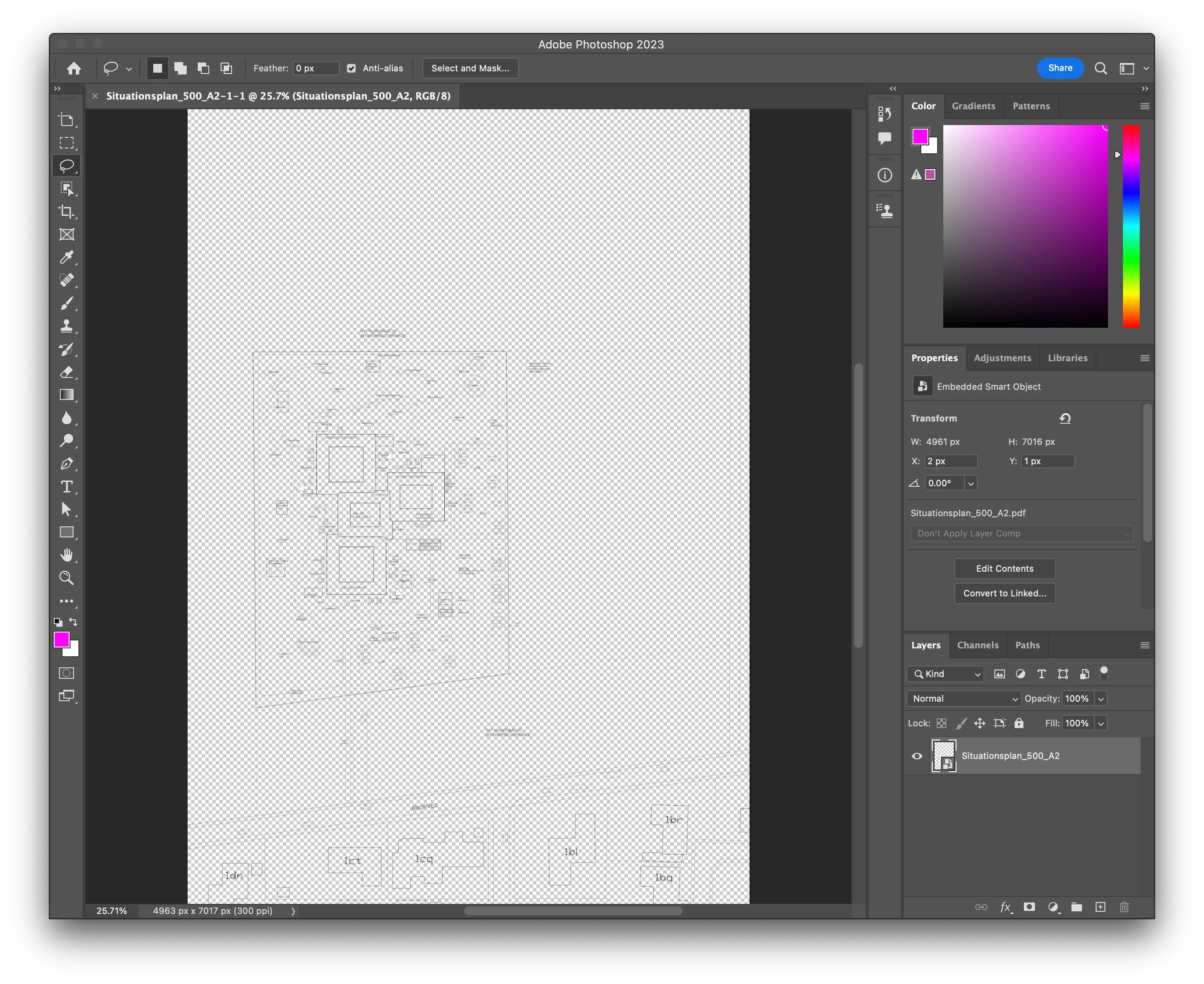This screenshot has width=1204, height=984.
Task: Click the Edit Contents button
Action: 1004,569
